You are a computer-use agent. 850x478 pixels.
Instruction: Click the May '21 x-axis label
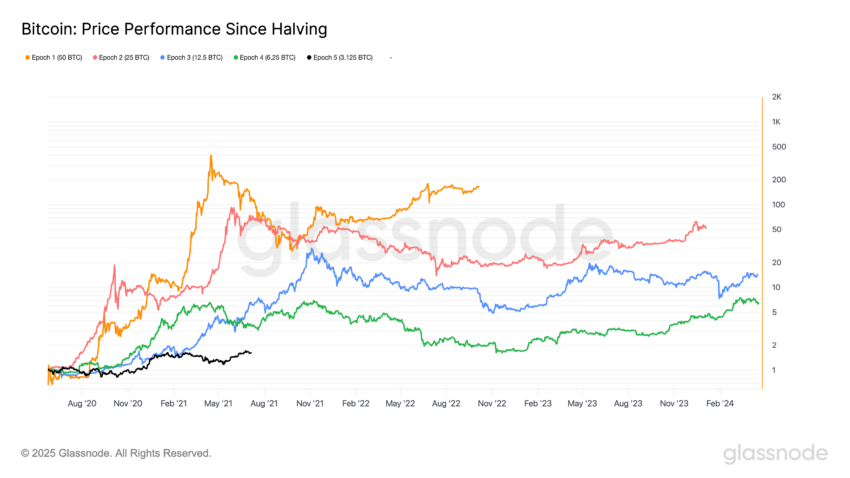pos(219,404)
